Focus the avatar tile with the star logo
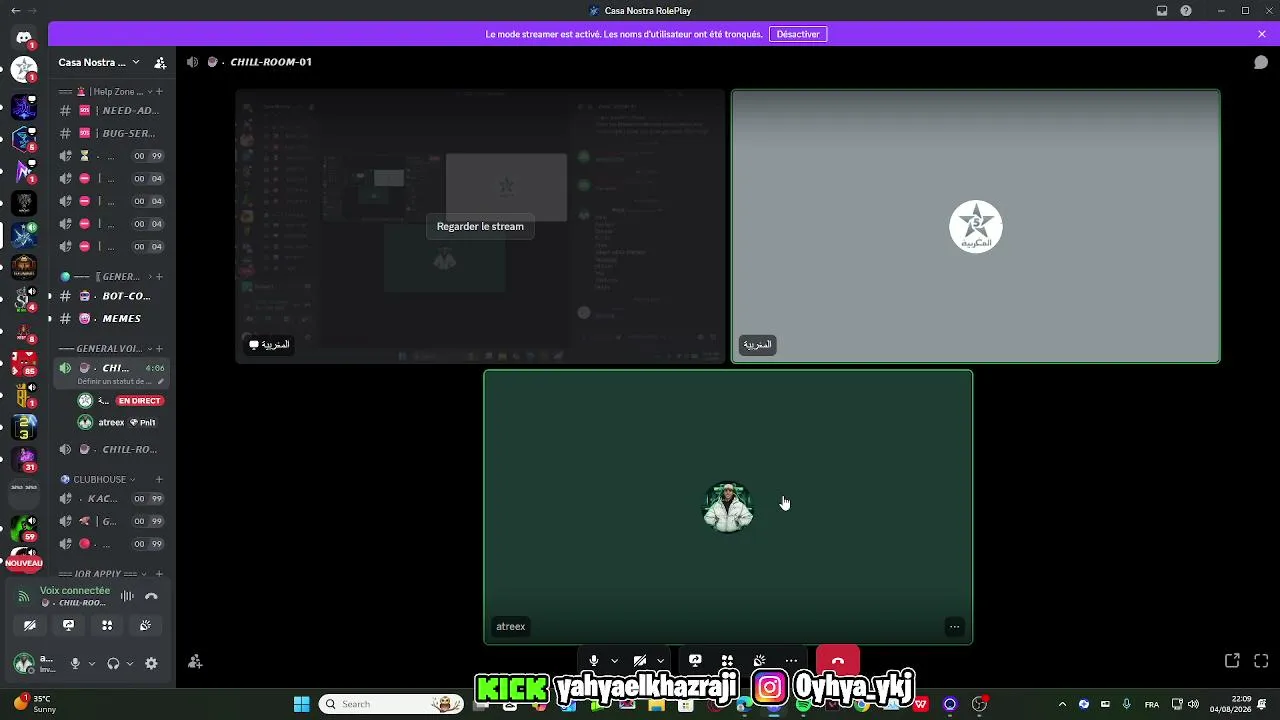 [x=976, y=226]
